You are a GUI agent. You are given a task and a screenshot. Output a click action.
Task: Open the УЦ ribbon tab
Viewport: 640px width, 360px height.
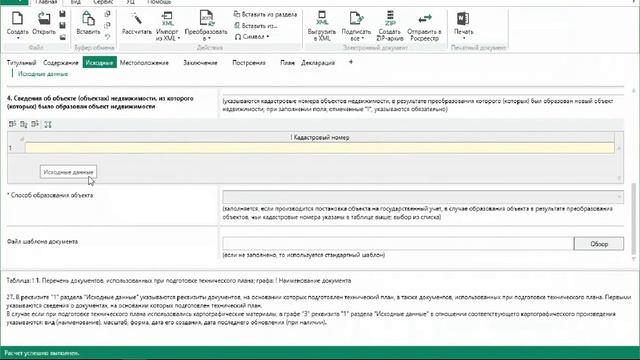(130, 2)
